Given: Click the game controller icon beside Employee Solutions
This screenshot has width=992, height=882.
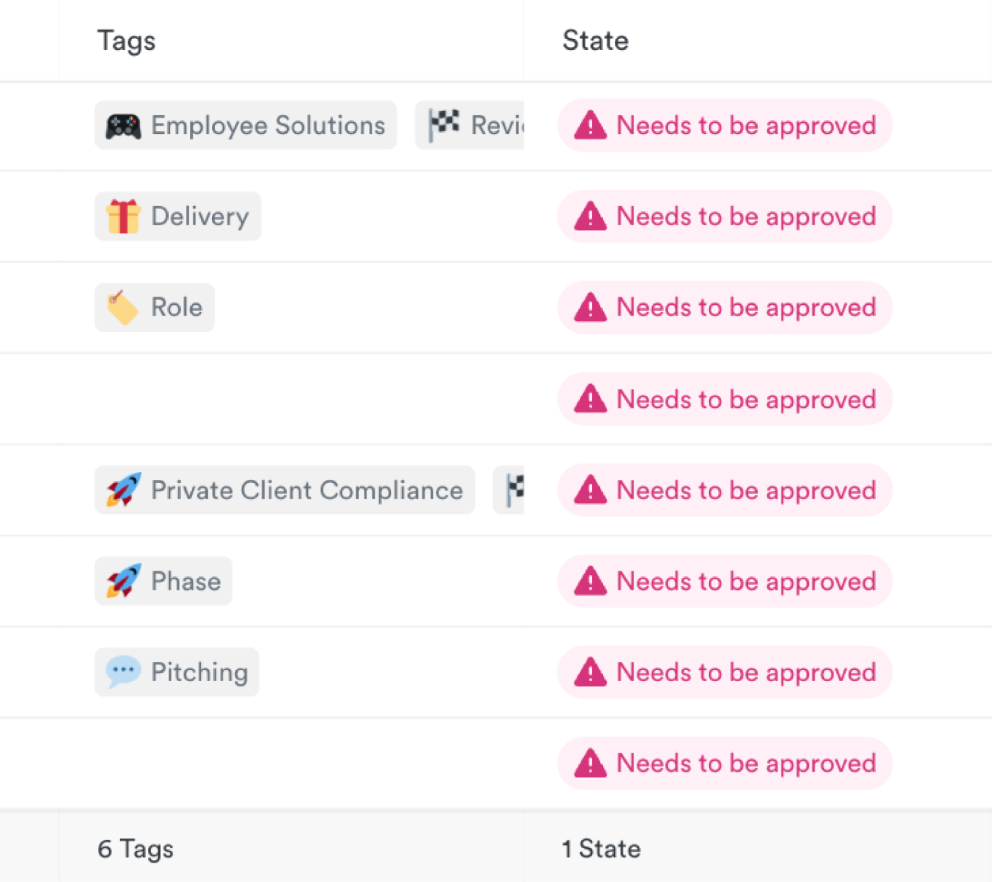Looking at the screenshot, I should pos(124,126).
